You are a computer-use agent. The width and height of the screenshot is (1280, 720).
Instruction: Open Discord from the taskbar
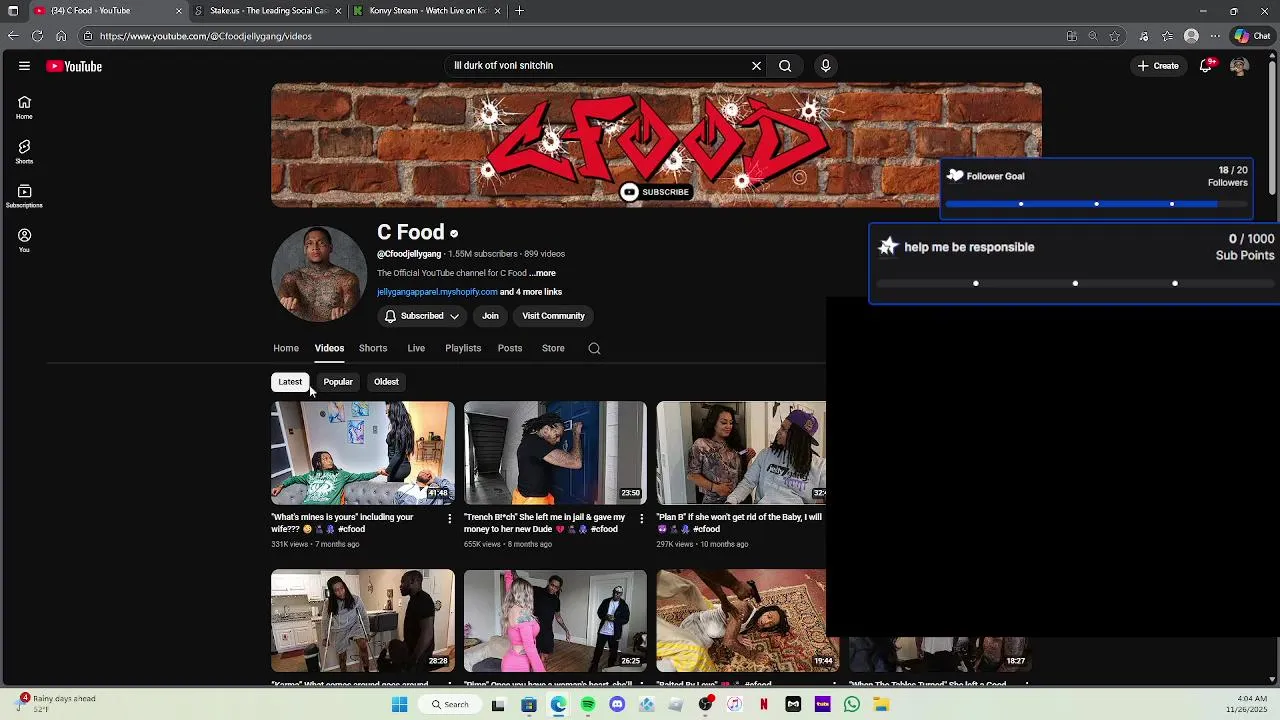(617, 704)
